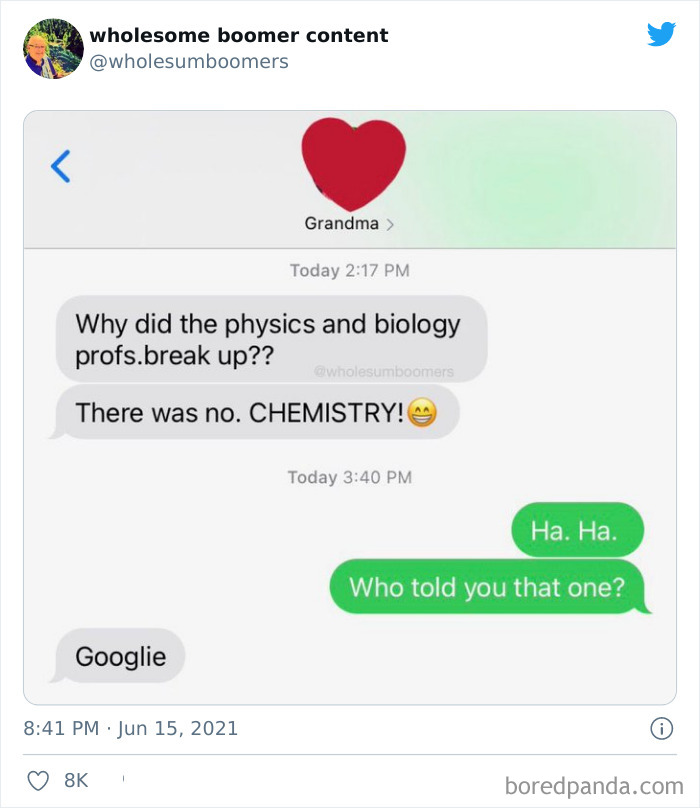Select the green 'Who told you that one?' bubble
700x808 pixels.
tap(487, 587)
